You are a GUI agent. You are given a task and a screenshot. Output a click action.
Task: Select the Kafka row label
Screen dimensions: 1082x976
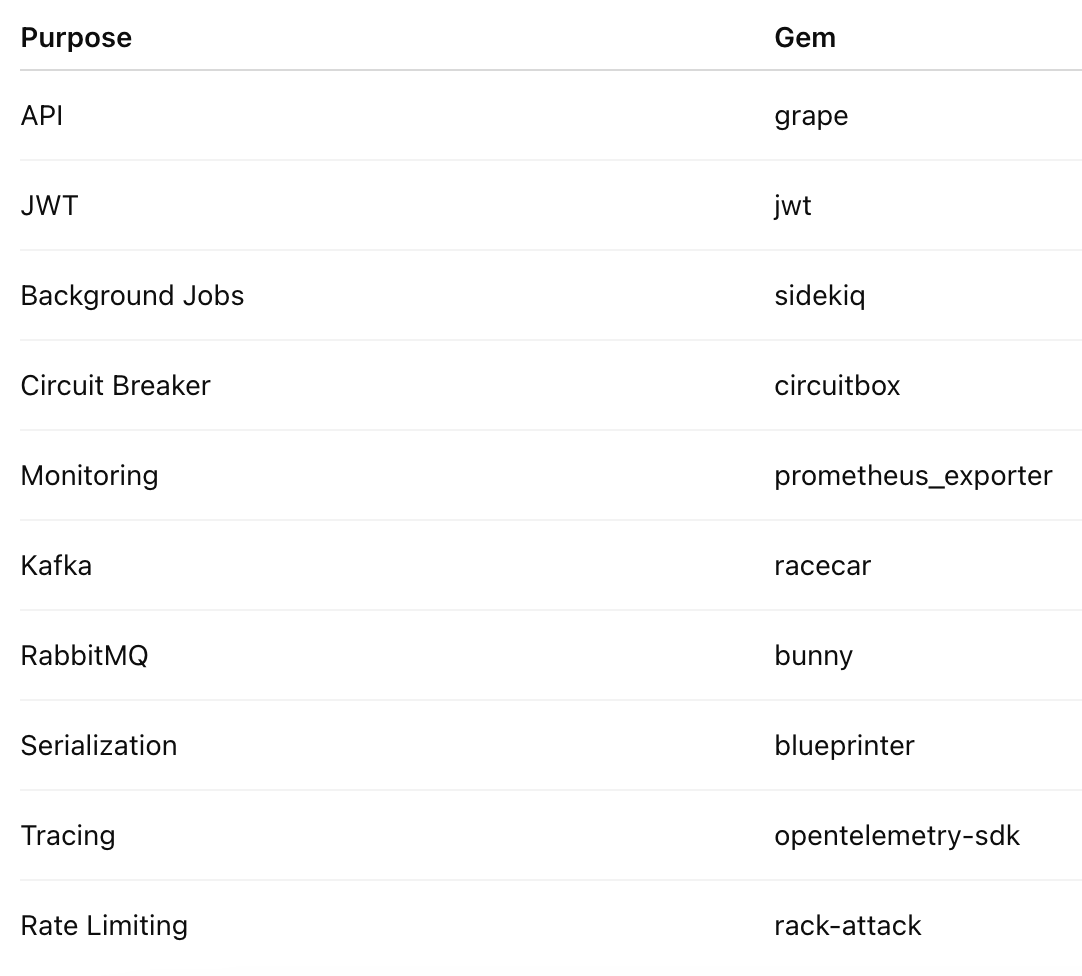click(56, 566)
